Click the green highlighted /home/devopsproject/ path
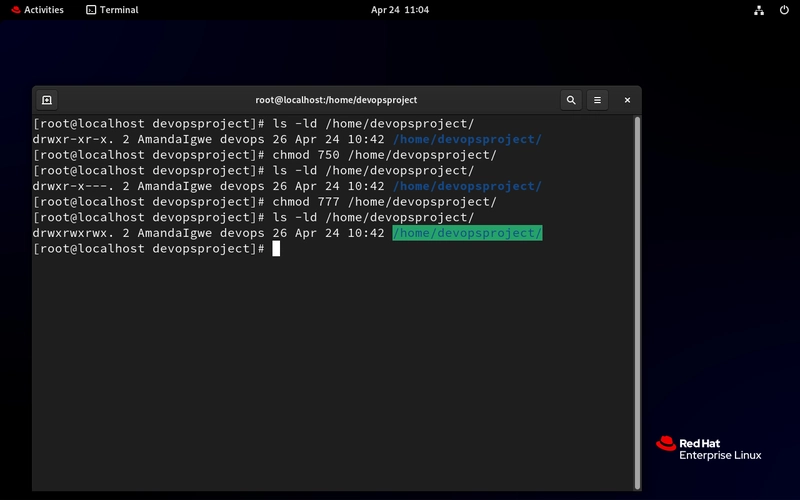Viewport: 800px width, 500px height. click(x=467, y=233)
